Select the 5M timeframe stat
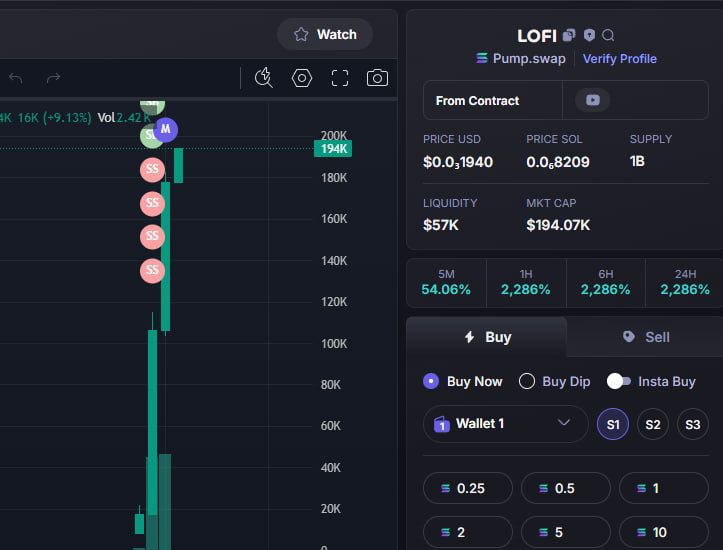 tap(446, 283)
